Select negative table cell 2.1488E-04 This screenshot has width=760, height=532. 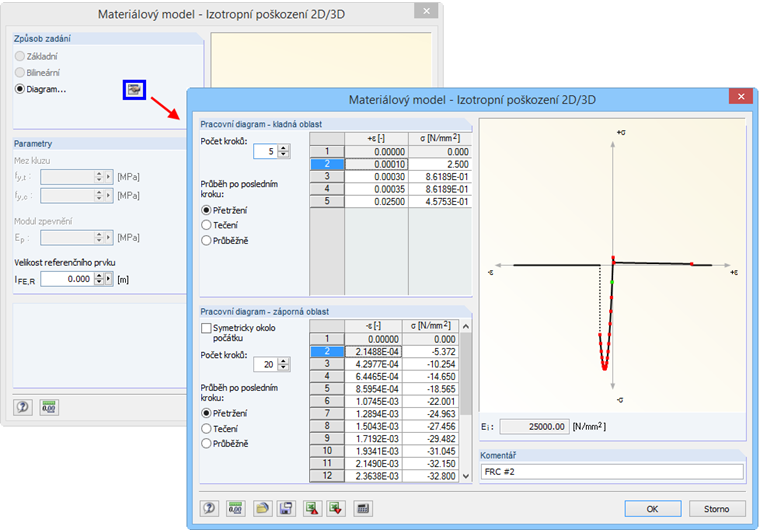click(373, 352)
